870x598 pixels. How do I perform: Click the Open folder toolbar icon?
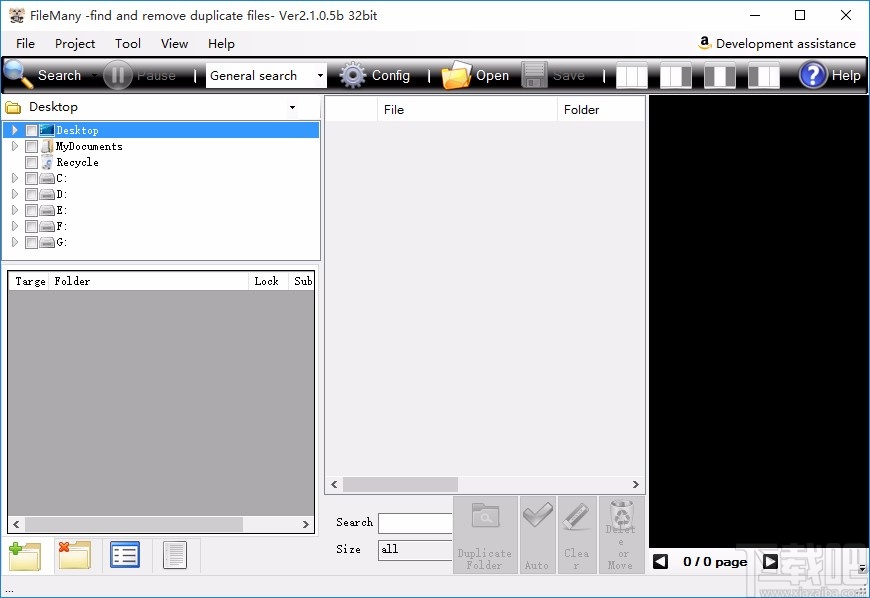[x=476, y=75]
